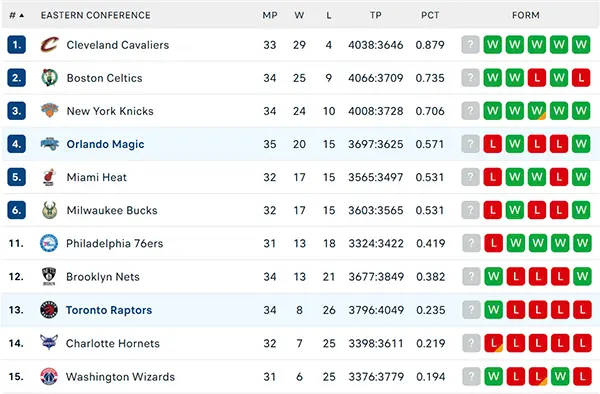
Task: Open the Charlotte Hornets team name
Action: 112,344
